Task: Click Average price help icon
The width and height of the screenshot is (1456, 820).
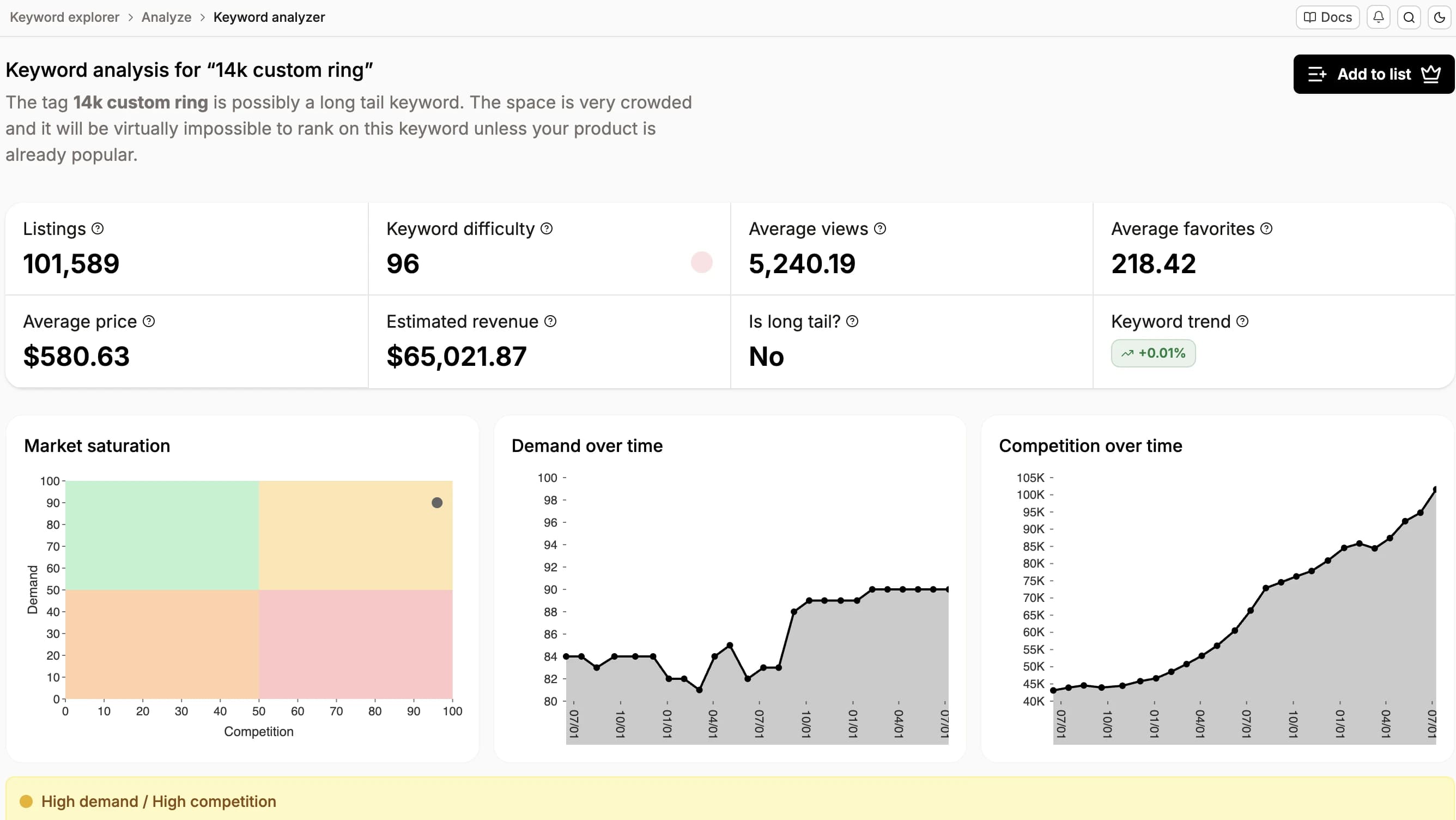Action: (149, 321)
